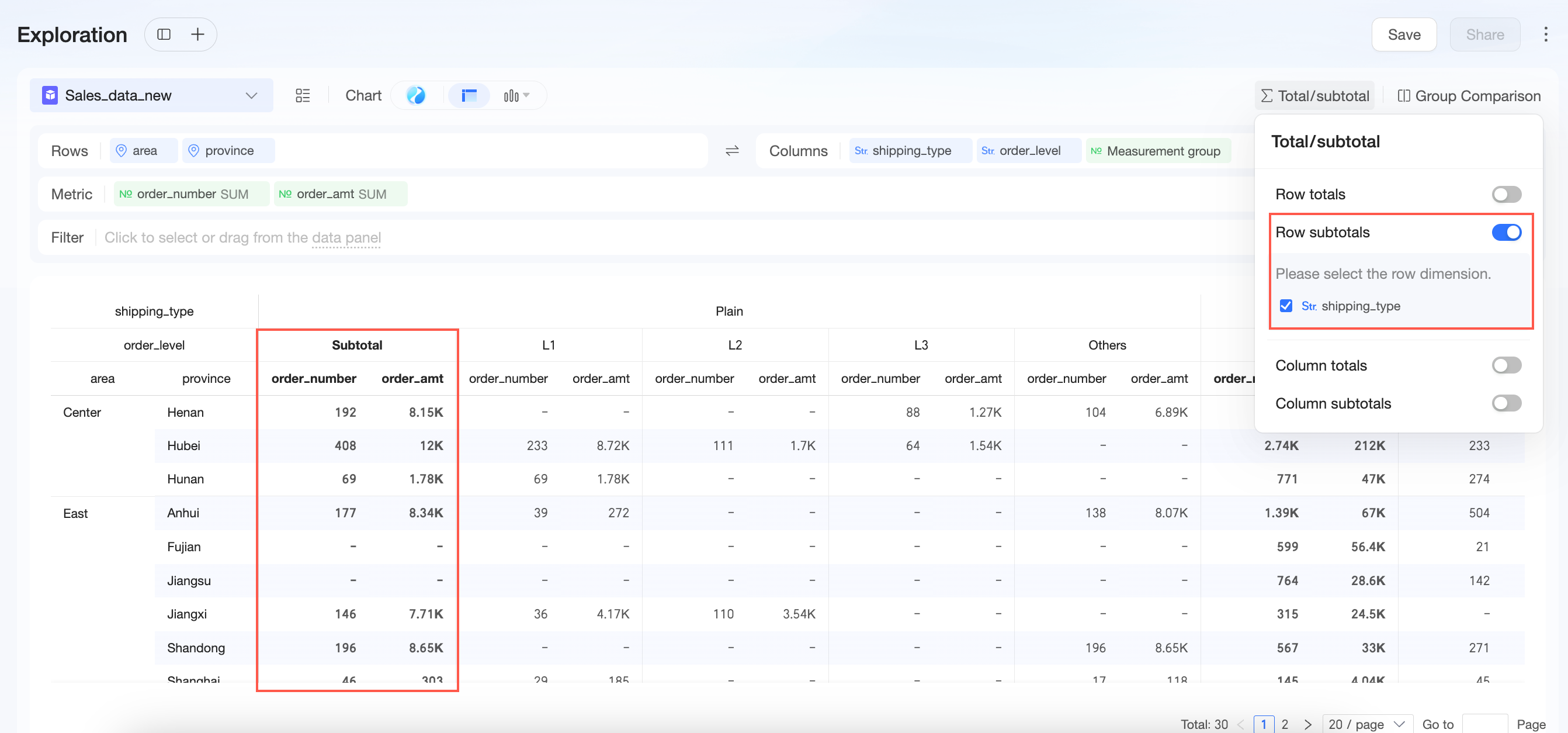Go to next page arrow
Screen dimensions: 1568x733
[1307, 724]
